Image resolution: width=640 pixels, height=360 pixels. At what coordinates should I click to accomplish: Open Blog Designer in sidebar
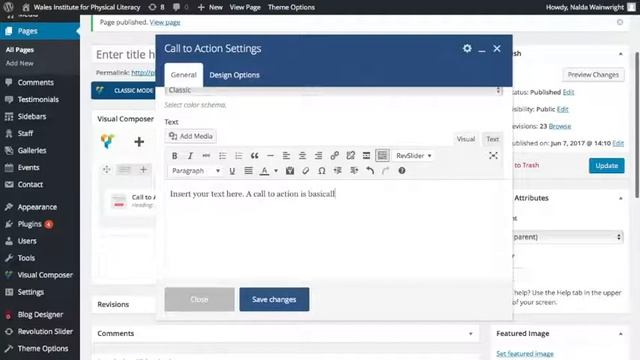[x=40, y=315]
